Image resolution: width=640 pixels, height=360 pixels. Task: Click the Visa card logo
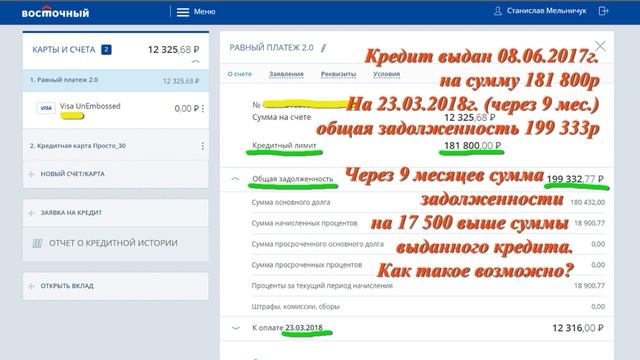tap(46, 108)
